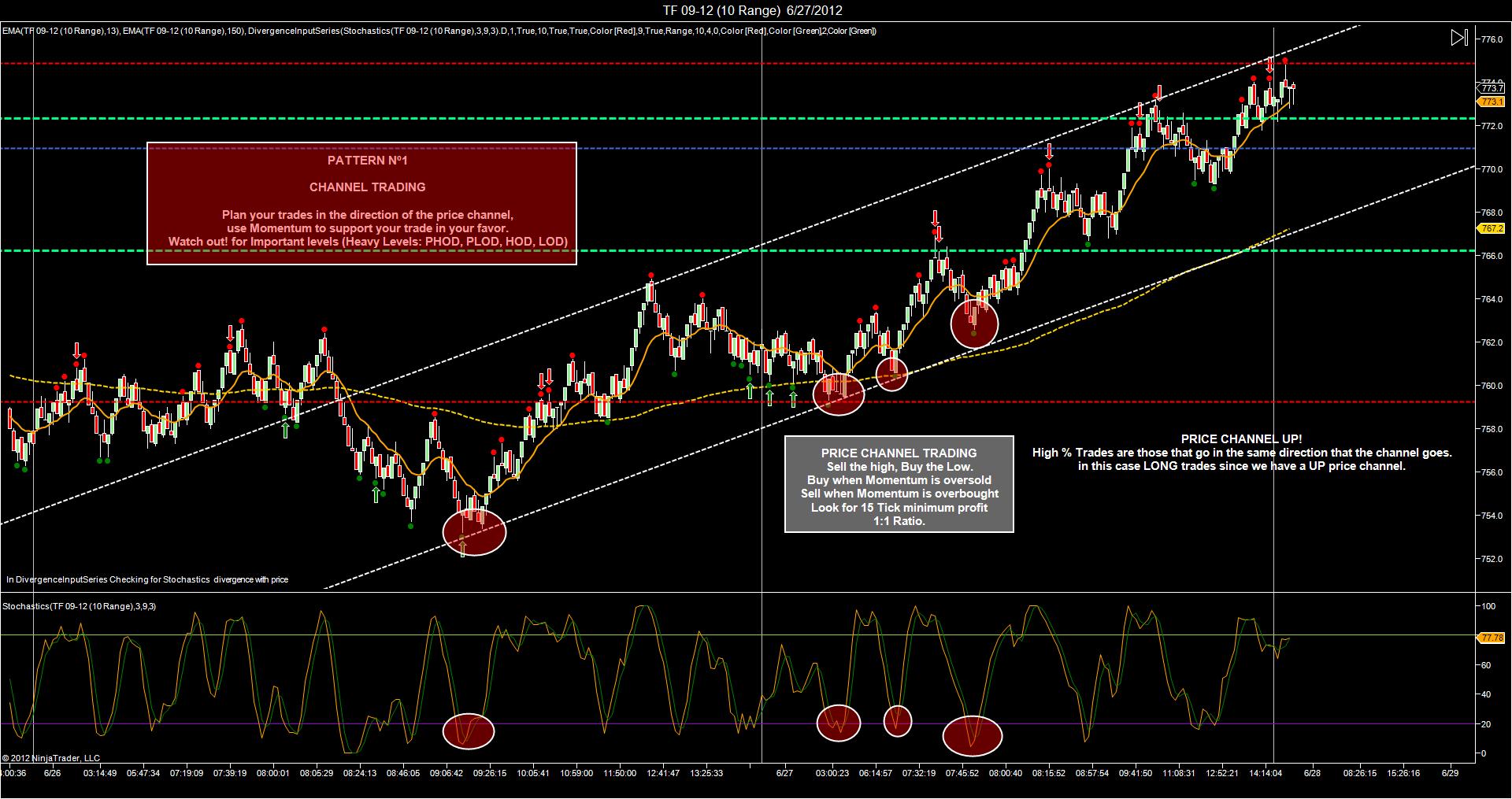Click the 60 label on stochastics axis
The image size is (1512, 799).
tap(1486, 665)
